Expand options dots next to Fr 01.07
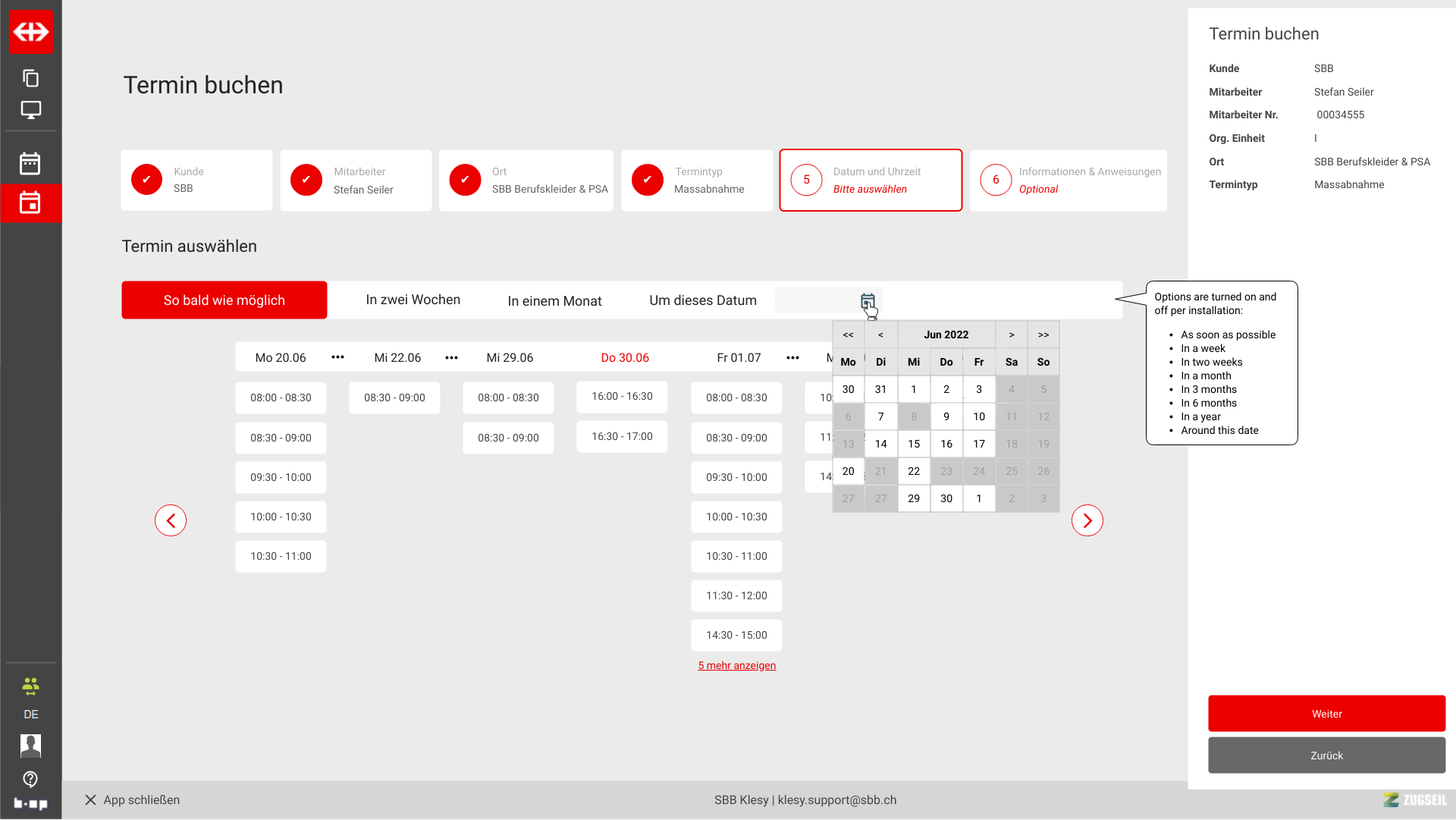The image size is (1456, 820). [792, 357]
